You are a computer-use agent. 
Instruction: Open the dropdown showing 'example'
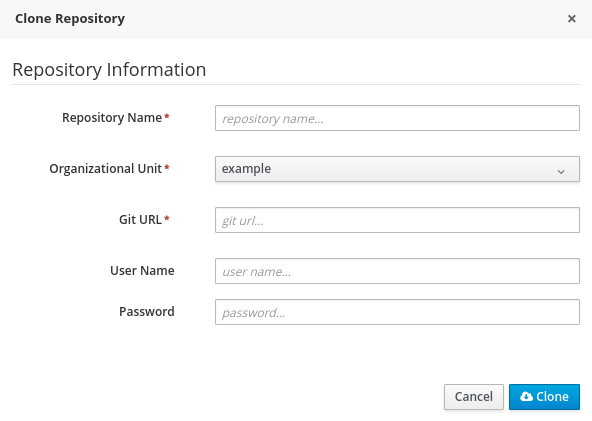(397, 169)
